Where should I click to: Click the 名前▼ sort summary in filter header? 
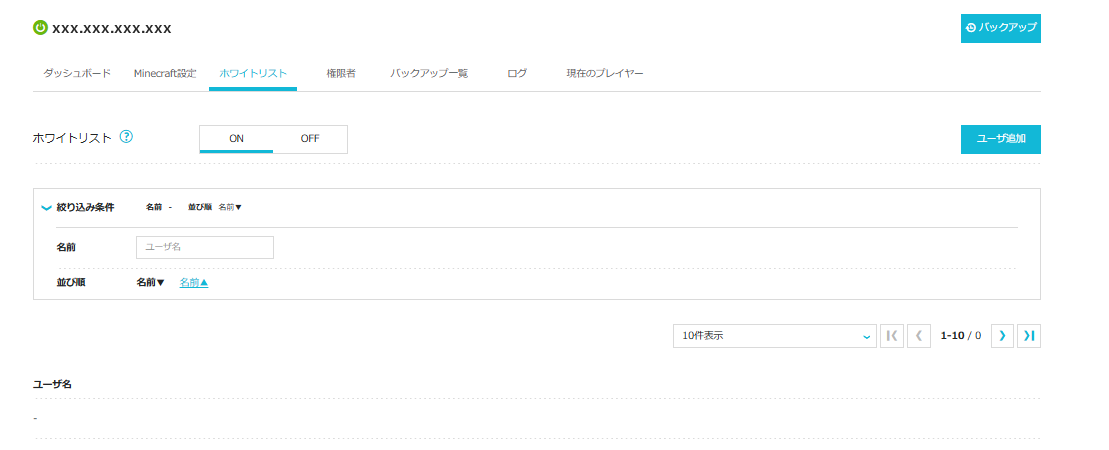[230, 207]
